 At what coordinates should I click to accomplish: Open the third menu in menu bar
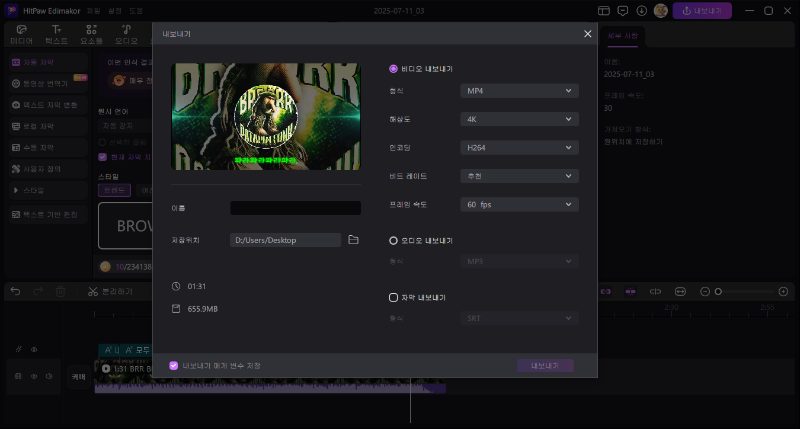pos(136,11)
